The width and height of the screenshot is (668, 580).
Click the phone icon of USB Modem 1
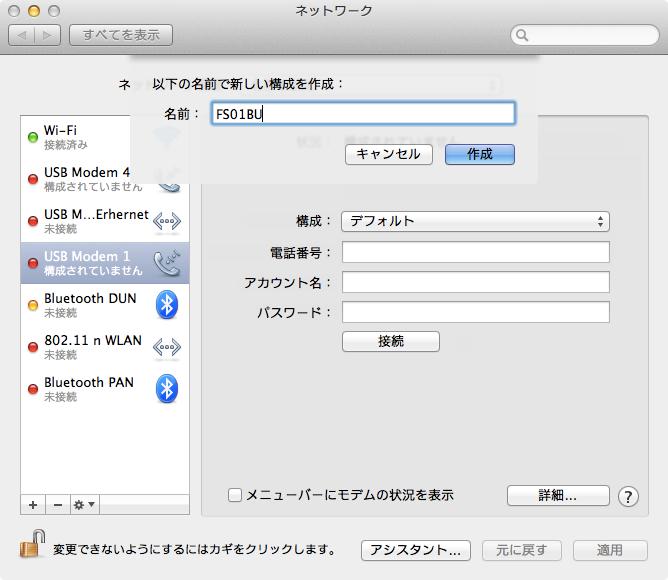(x=167, y=263)
